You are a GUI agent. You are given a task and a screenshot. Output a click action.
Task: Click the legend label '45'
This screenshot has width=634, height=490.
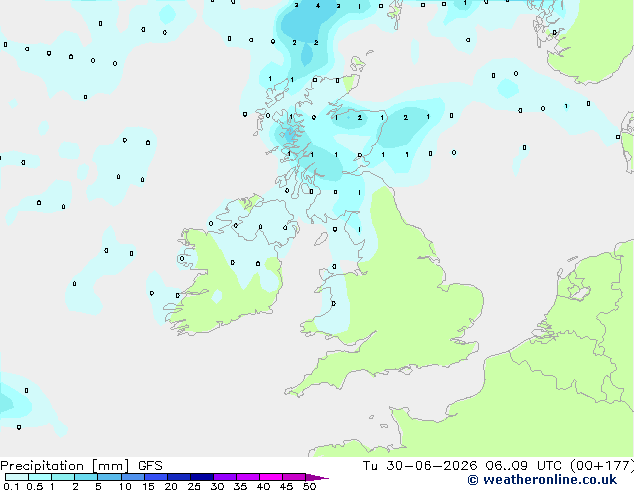pos(286,486)
